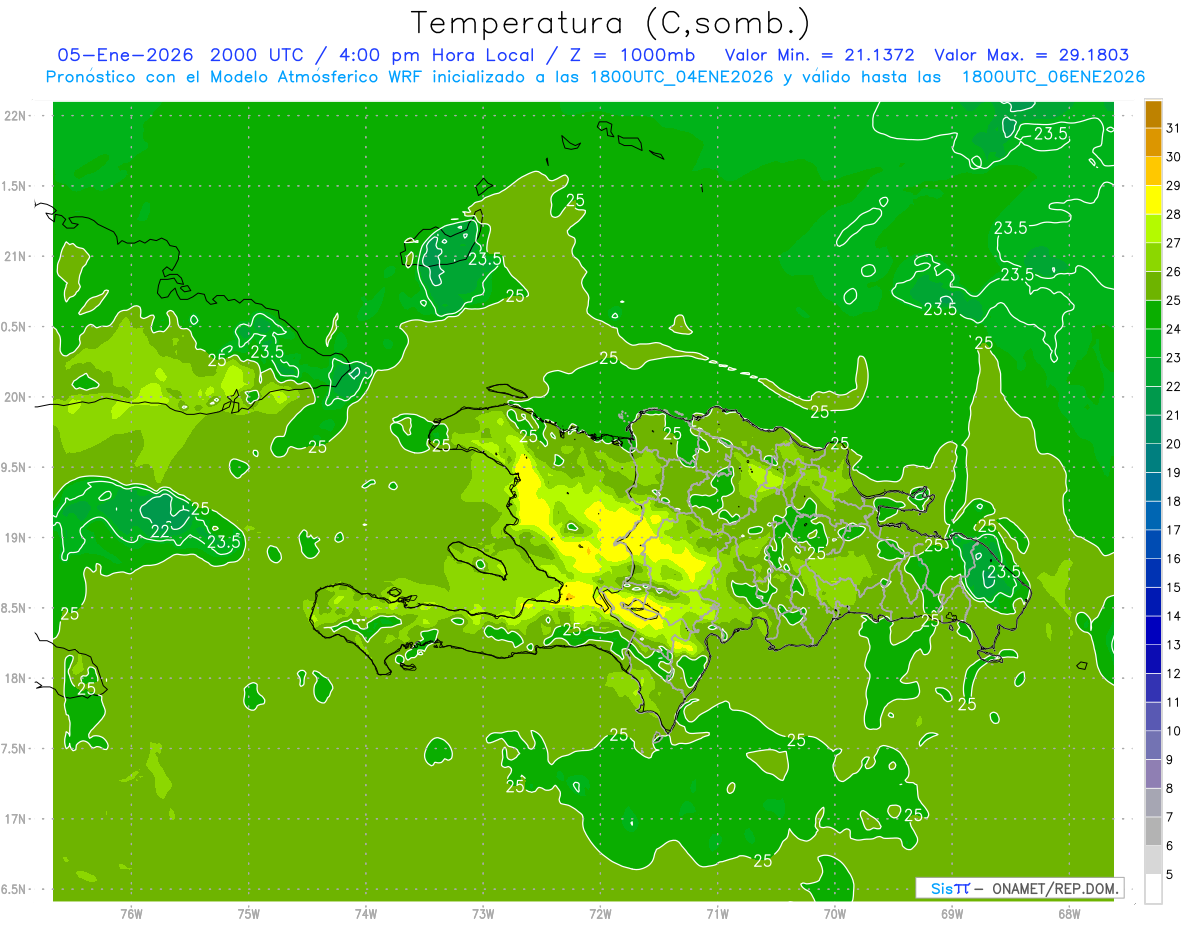
Task: Pick the purple swatch between 8 and 9
Action: click(x=1153, y=774)
